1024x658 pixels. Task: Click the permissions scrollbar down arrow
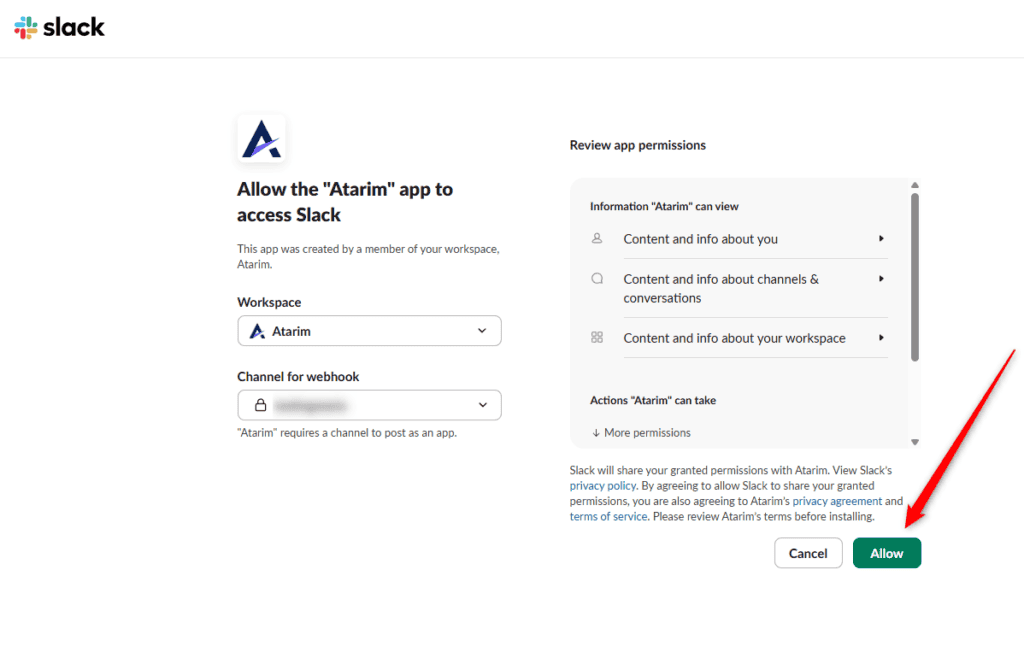click(915, 442)
